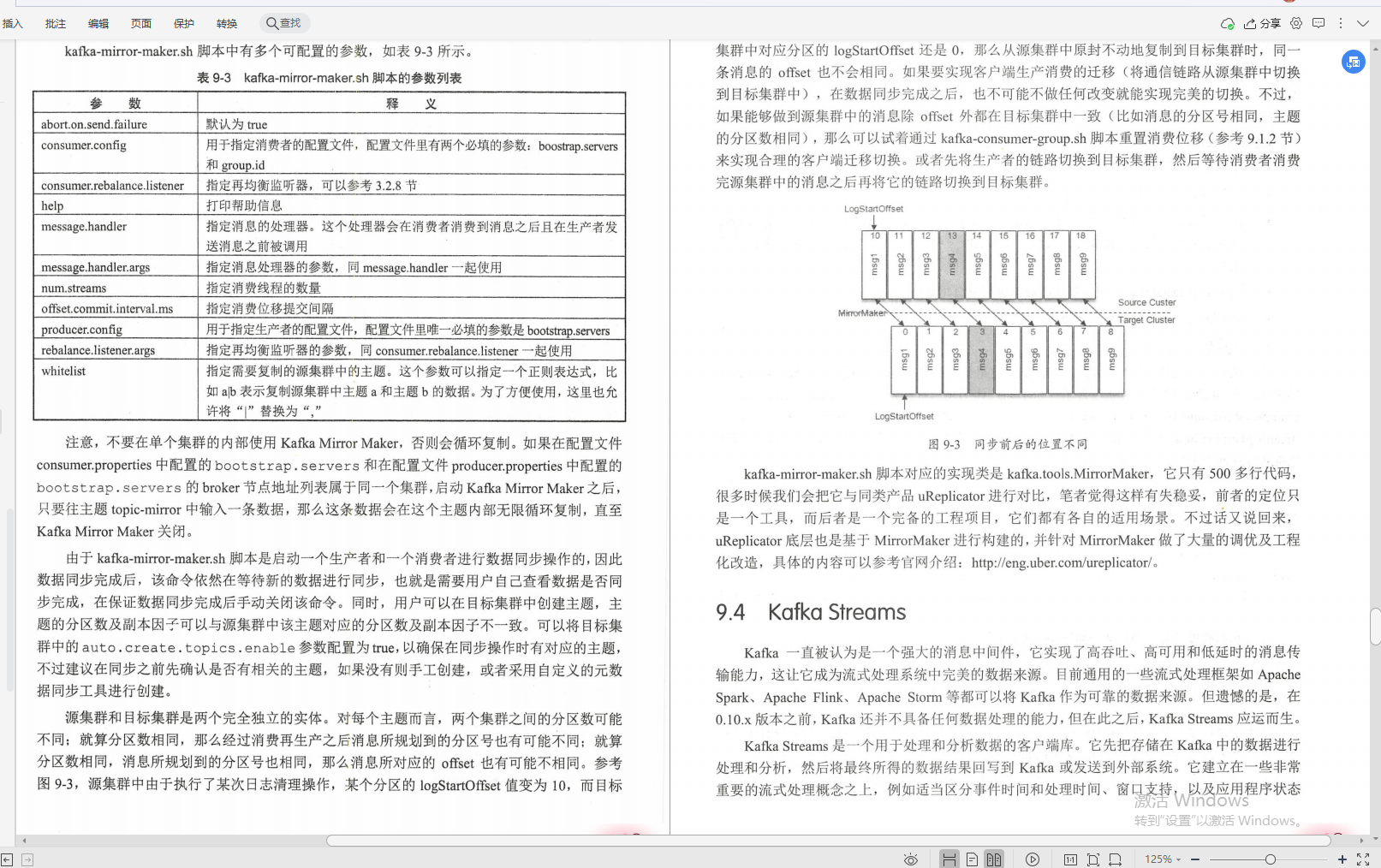Open the 页面 menu tab
Image resolution: width=1381 pixels, height=868 pixels.
coord(141,24)
